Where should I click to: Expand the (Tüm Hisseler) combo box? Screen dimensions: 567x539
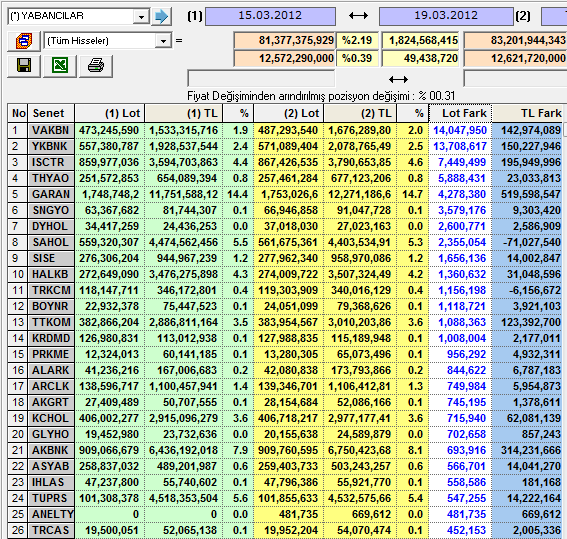[x=163, y=41]
